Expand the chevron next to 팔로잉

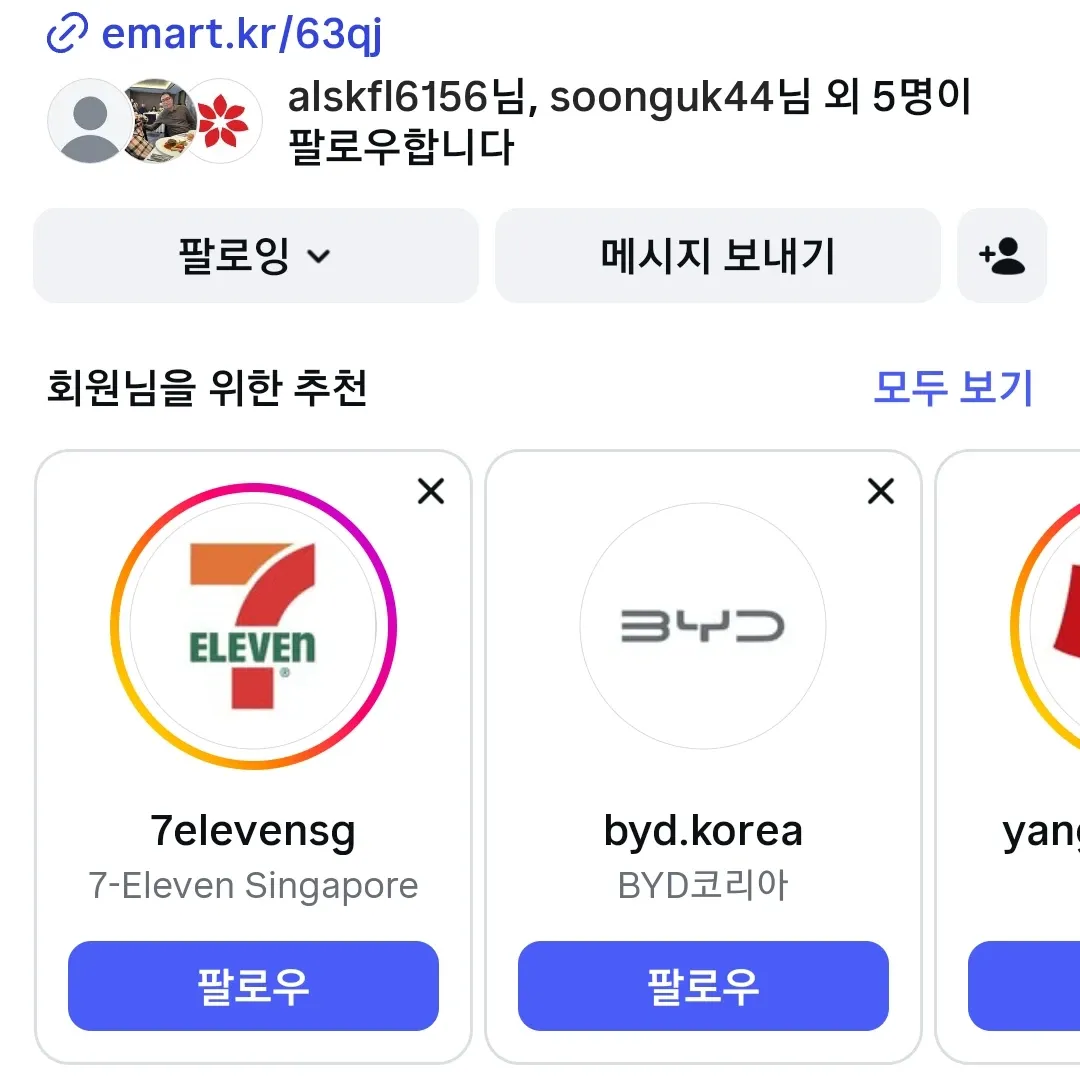pos(318,256)
